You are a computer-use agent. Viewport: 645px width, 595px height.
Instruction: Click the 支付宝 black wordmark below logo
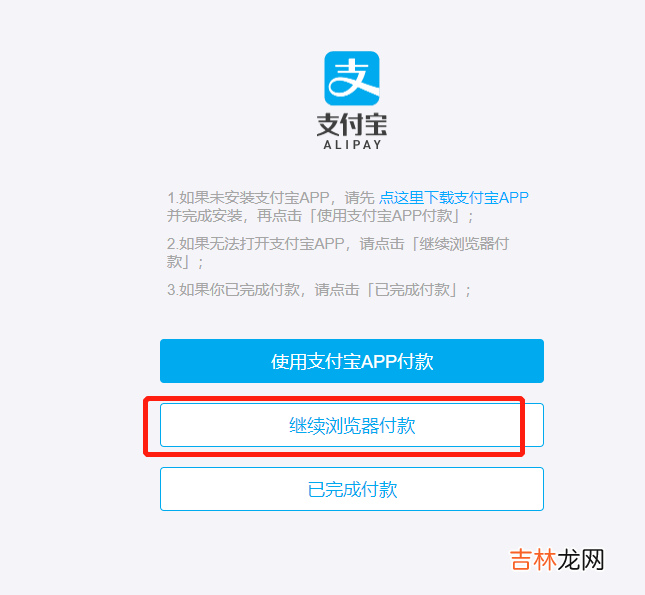click(352, 125)
